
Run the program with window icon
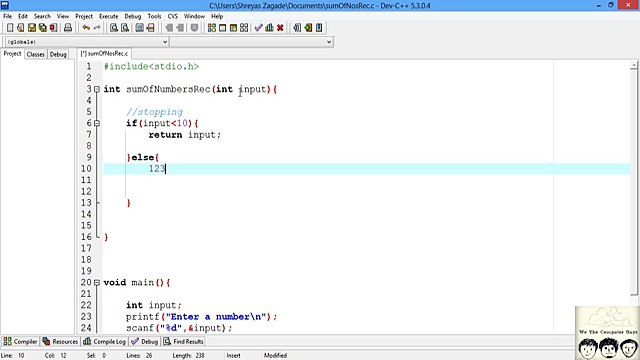coord(222,28)
